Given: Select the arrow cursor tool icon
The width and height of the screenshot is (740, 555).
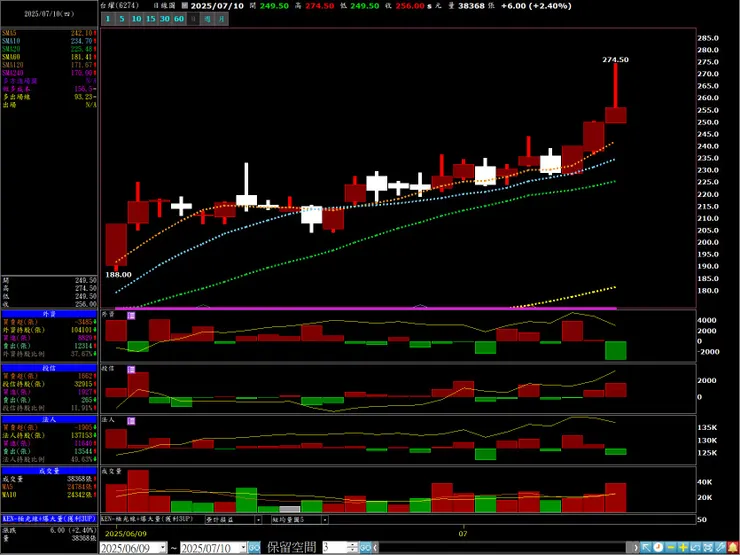Looking at the screenshot, I should [x=646, y=547].
